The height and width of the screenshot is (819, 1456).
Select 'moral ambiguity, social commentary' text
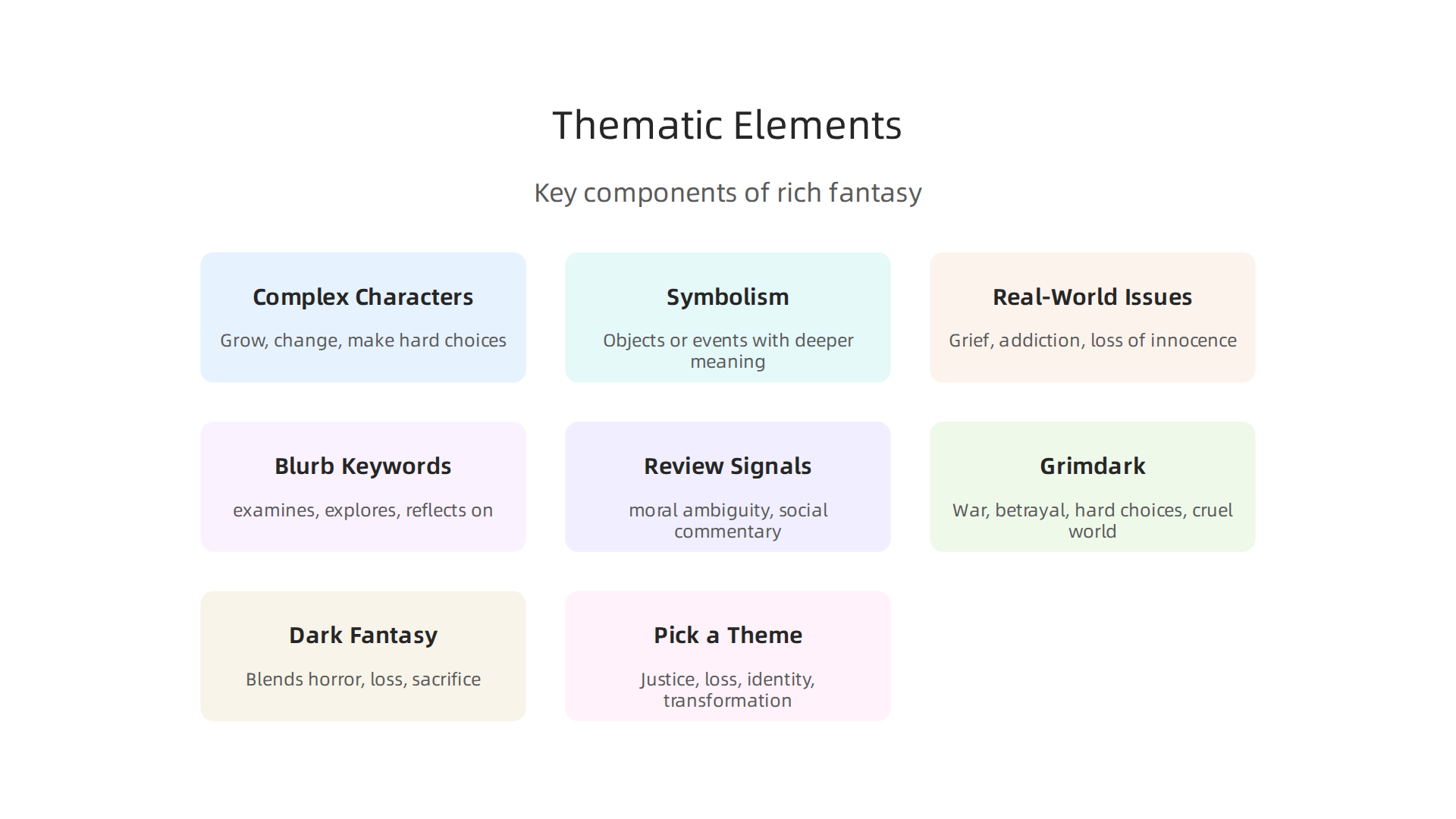tap(727, 521)
